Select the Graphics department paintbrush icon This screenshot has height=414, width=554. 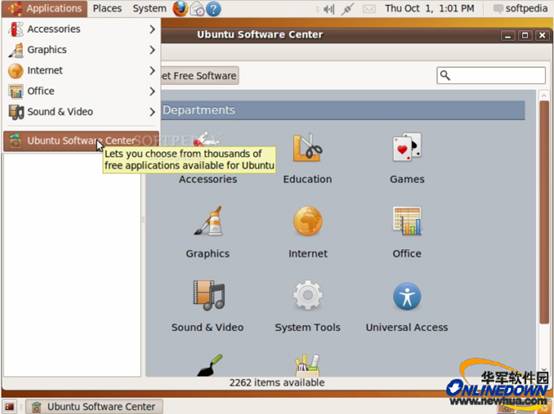[x=208, y=221]
